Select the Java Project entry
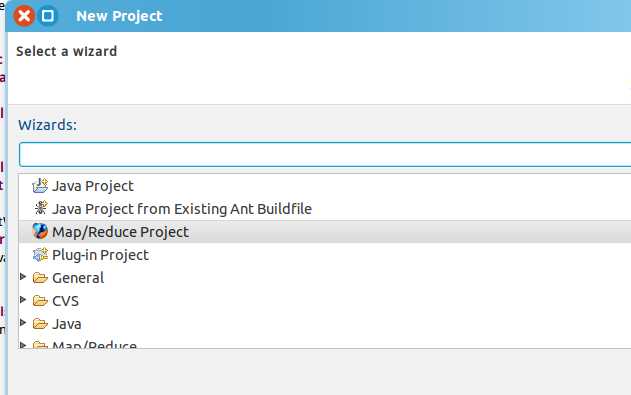 coord(93,186)
